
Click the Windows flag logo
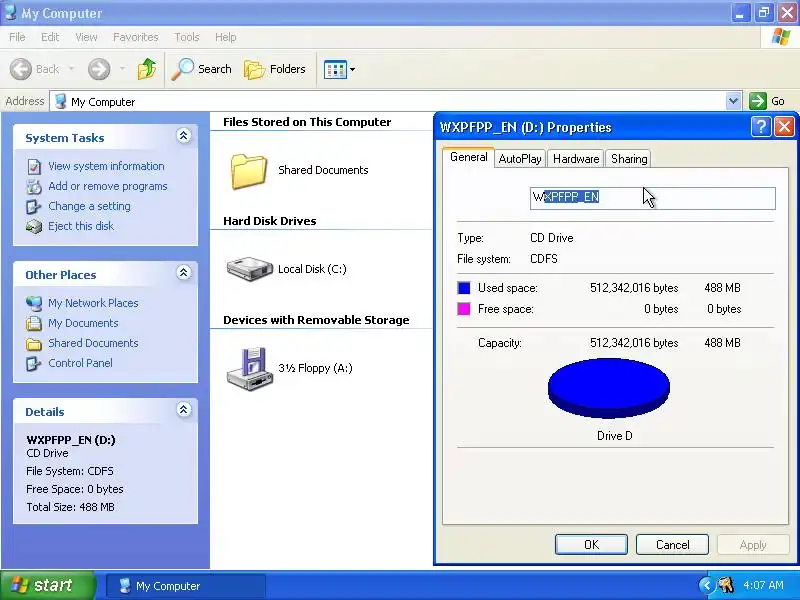click(780, 37)
